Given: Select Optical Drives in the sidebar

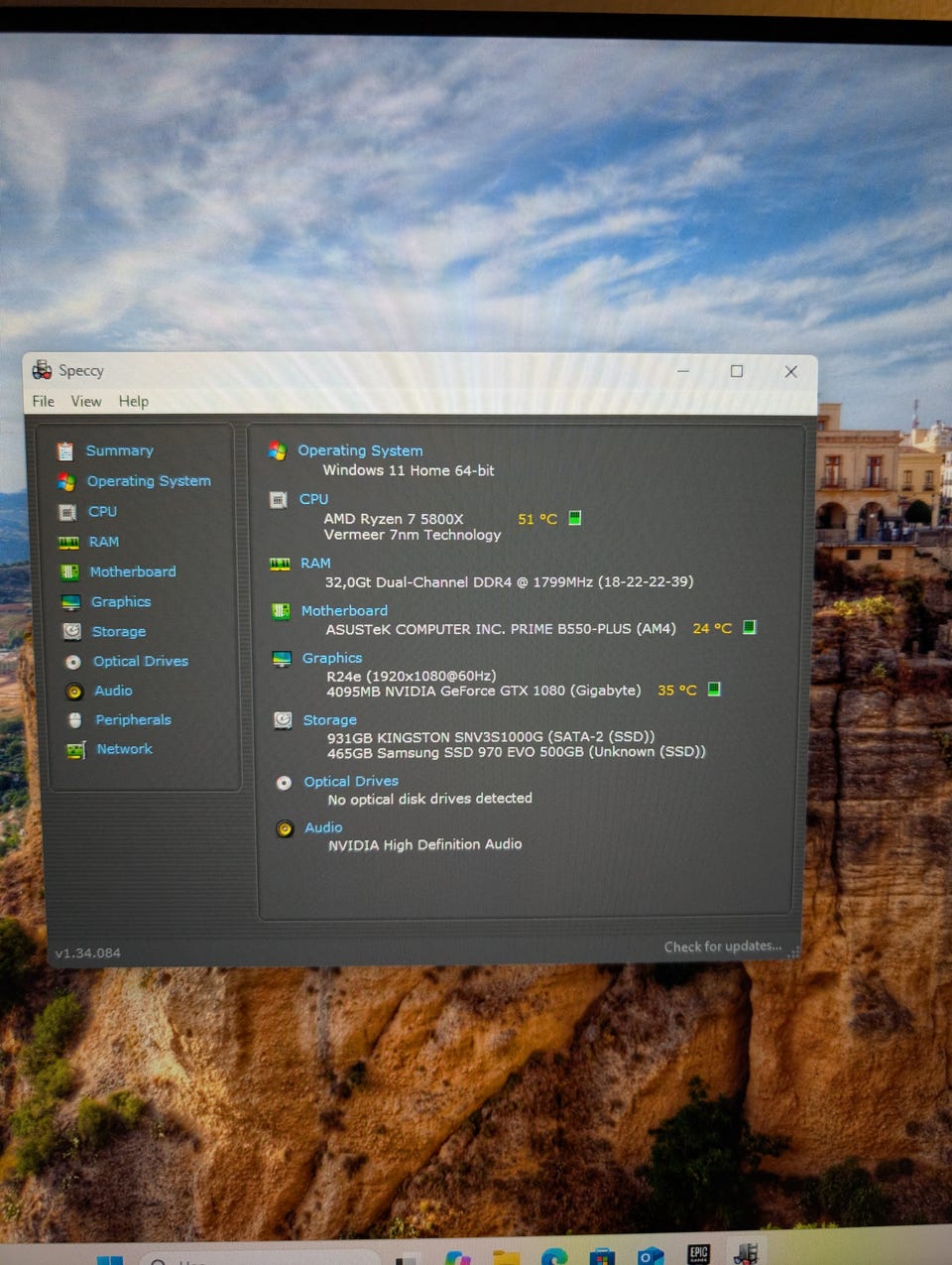Looking at the screenshot, I should coord(141,661).
